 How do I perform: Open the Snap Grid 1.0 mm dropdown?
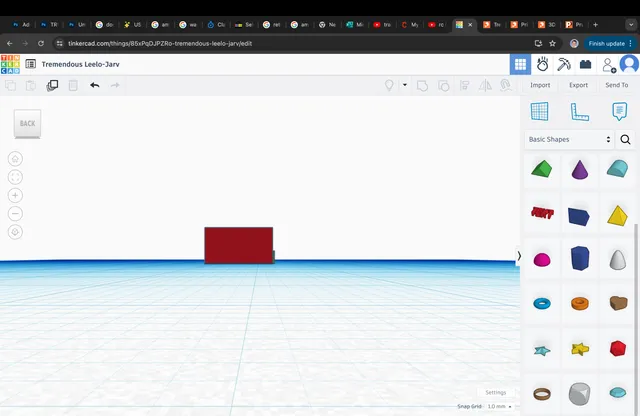coord(499,407)
